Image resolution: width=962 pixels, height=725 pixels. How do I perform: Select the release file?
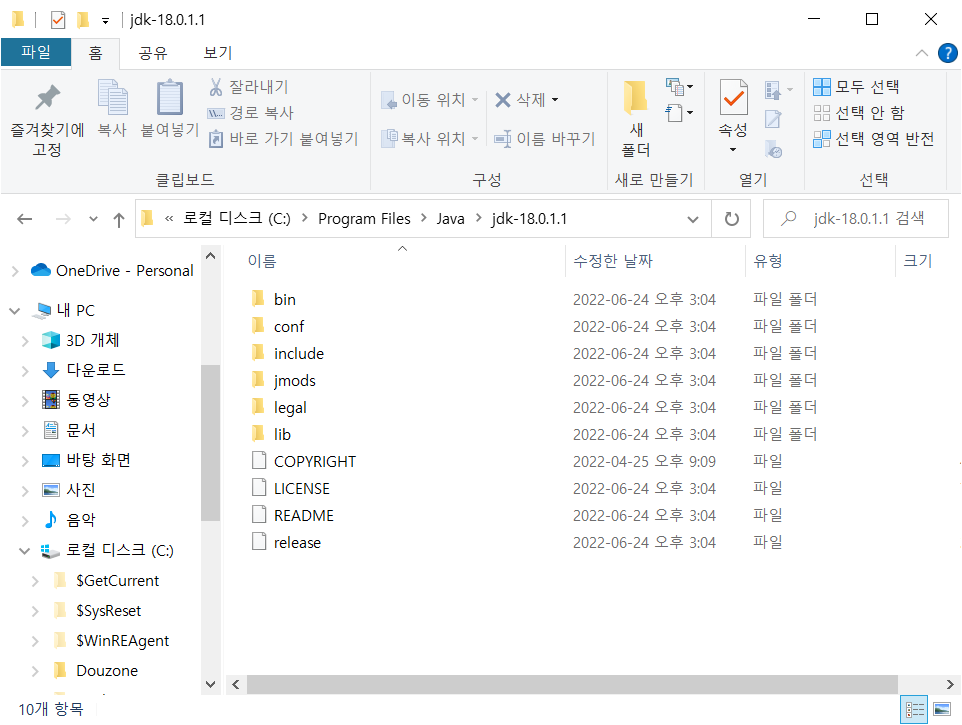coord(297,542)
